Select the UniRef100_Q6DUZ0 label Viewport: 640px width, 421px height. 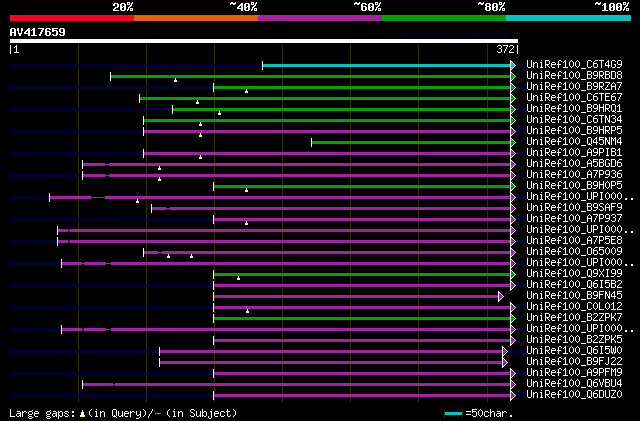pos(574,395)
